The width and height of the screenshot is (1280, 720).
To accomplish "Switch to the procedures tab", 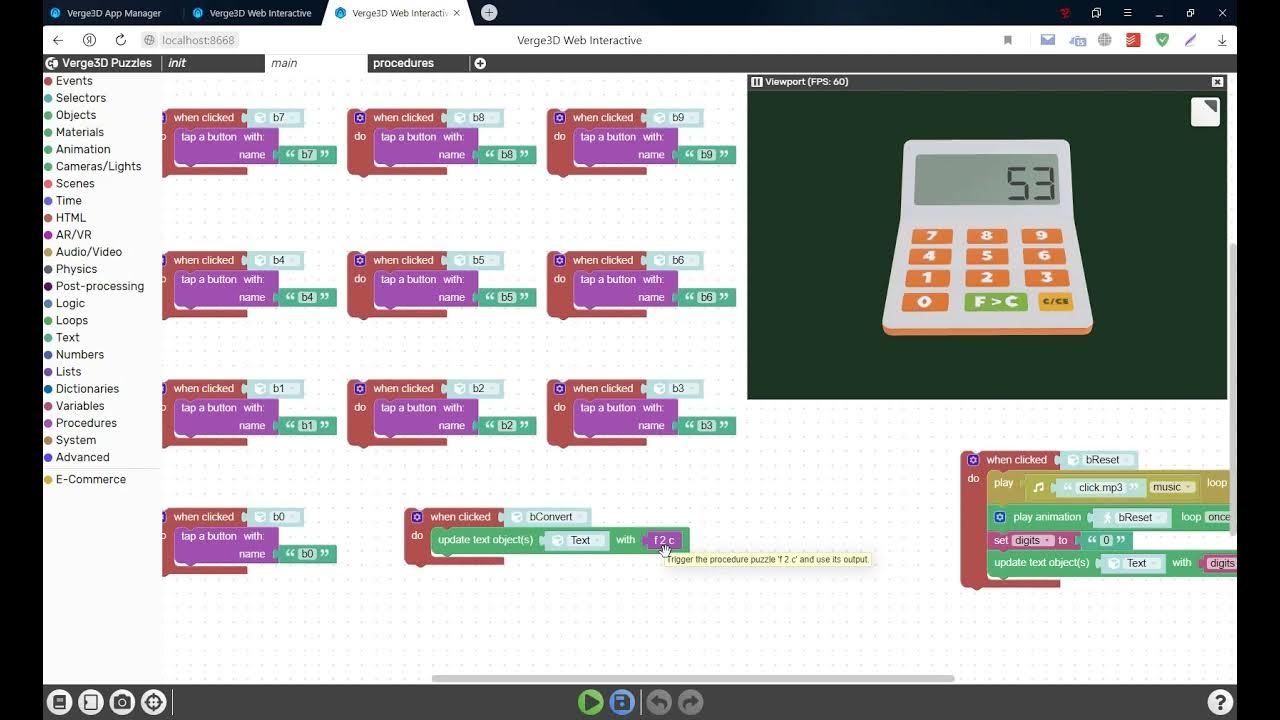I will click(x=403, y=63).
